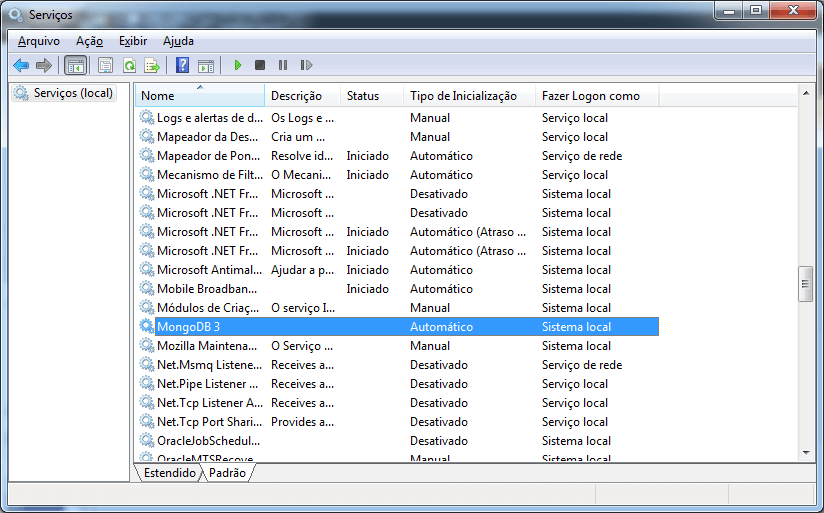Click 'Serviço de rede' in Net.Msmq row
The width and height of the screenshot is (824, 513).
click(582, 365)
